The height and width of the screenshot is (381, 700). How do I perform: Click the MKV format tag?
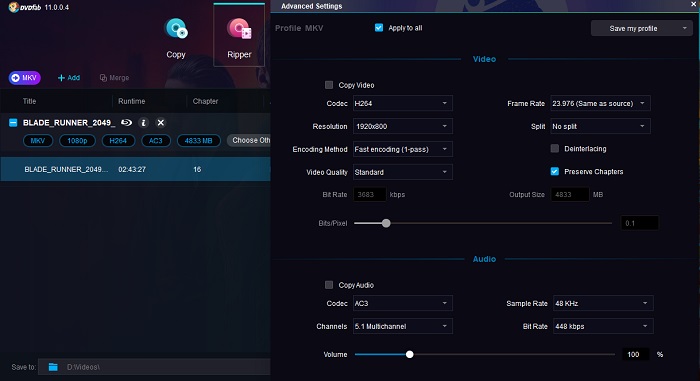click(x=38, y=141)
